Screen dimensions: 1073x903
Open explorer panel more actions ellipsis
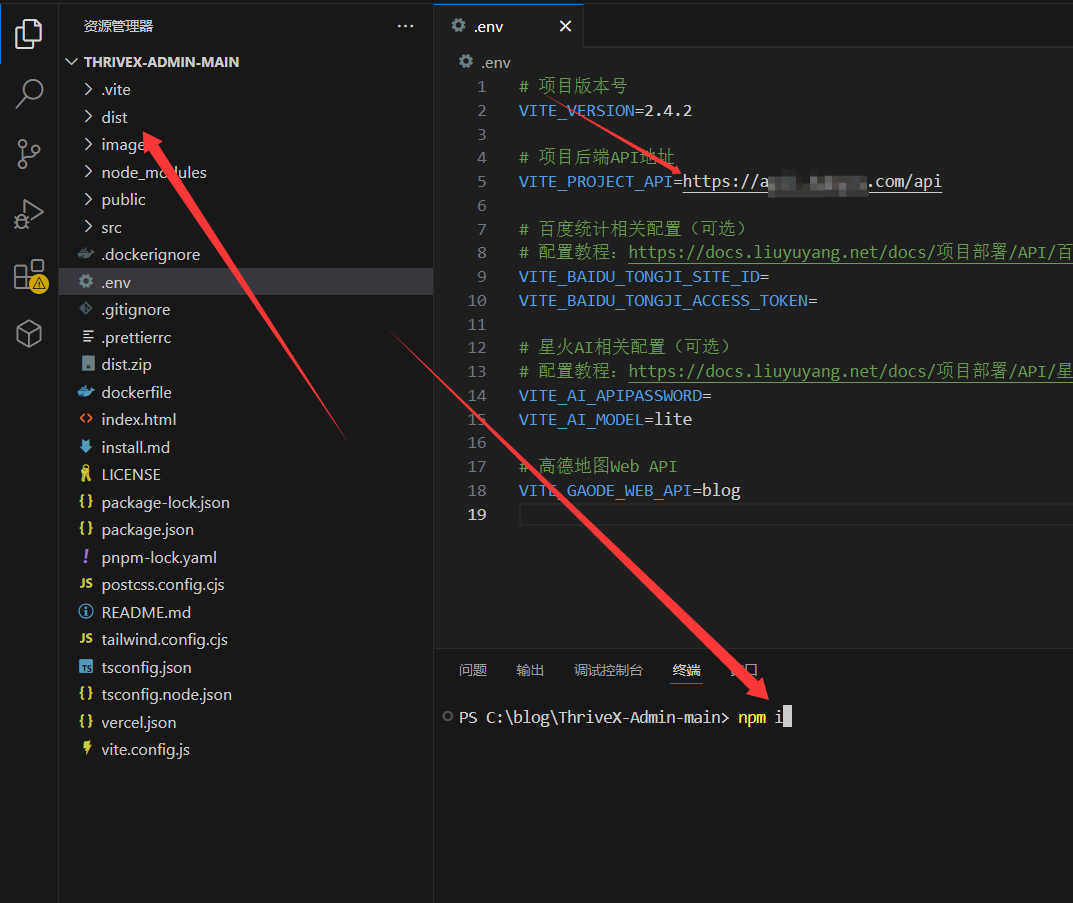[x=405, y=26]
